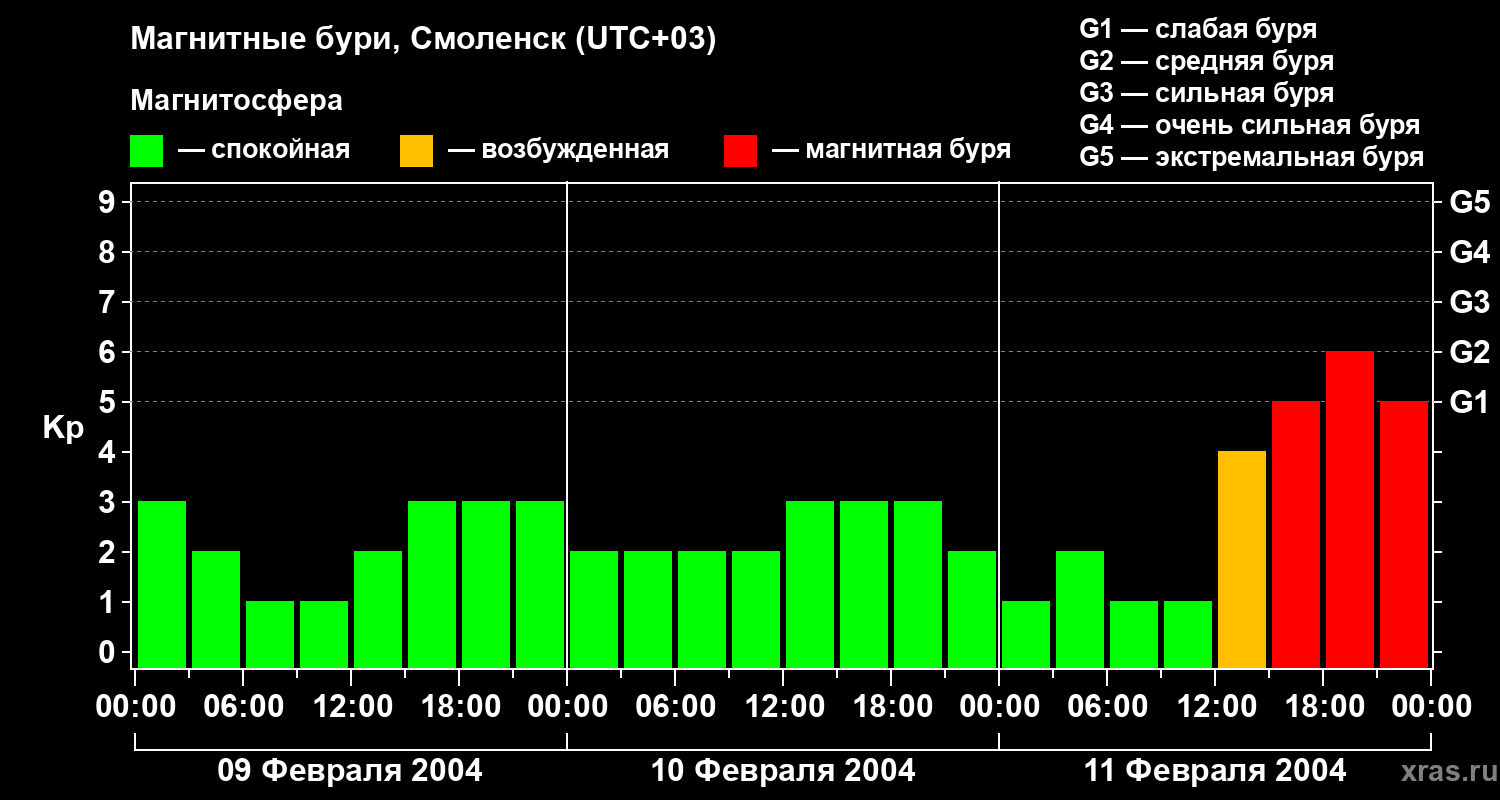1500x800 pixels.
Task: Open the xras.ru watermark link
Action: [x=1445, y=772]
